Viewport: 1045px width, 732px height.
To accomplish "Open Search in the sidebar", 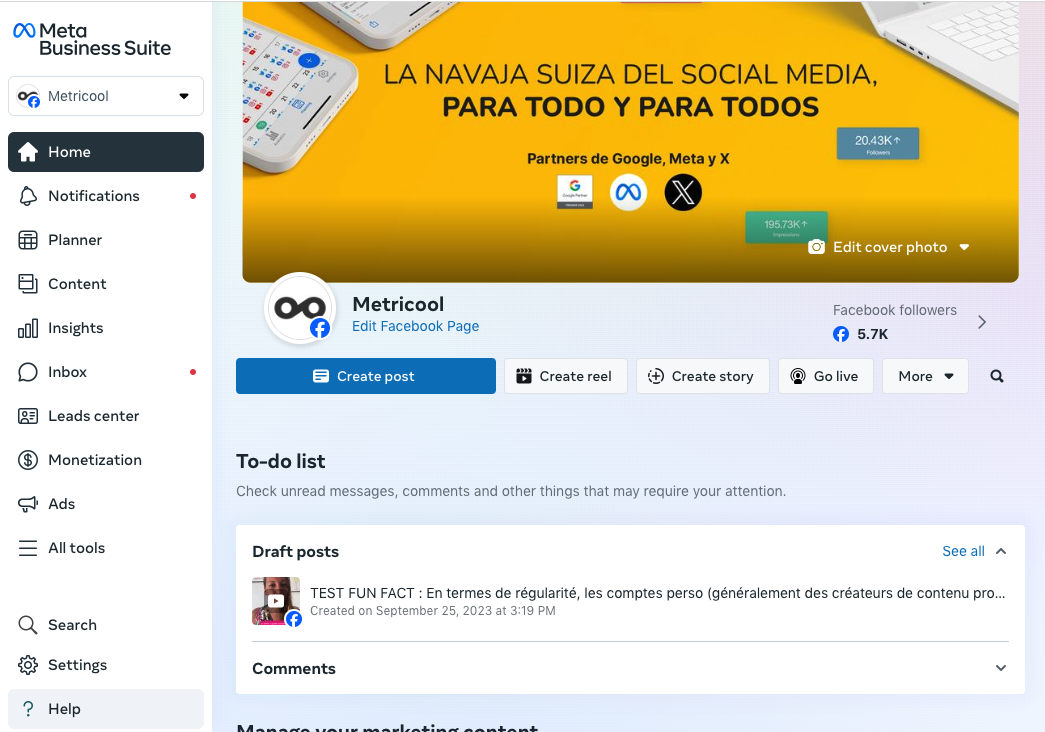I will coord(106,625).
